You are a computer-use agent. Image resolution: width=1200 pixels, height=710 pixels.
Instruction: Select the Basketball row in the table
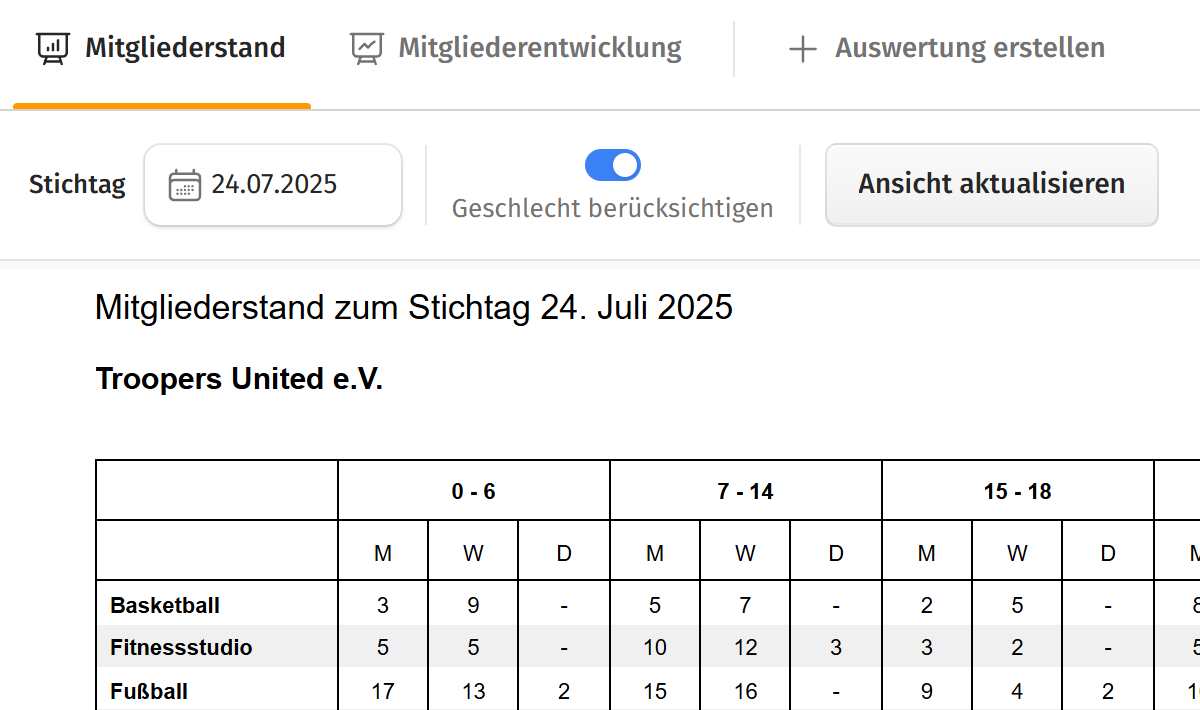pos(164,605)
